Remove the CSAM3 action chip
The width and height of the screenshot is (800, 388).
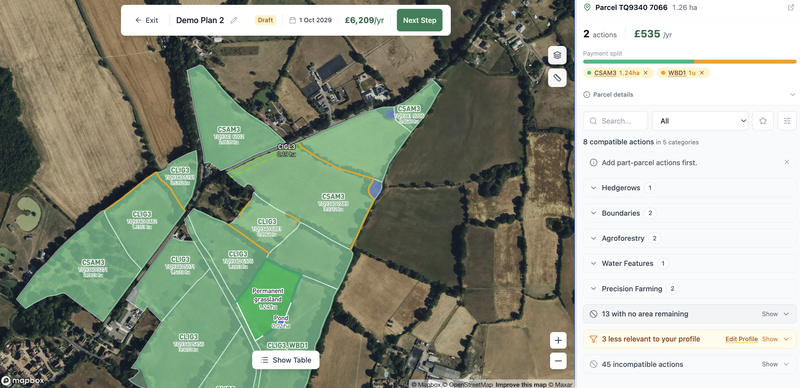pyautogui.click(x=645, y=73)
